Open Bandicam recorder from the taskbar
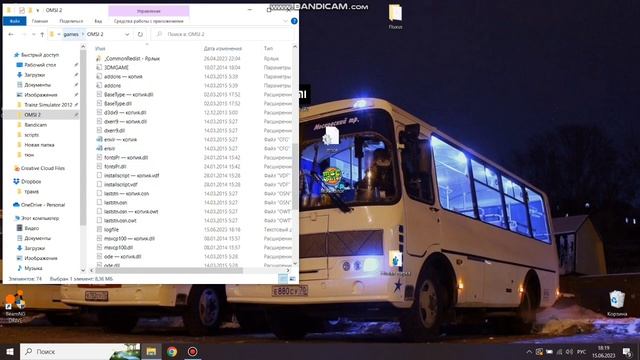Viewport: 640px width, 360px height. (192, 351)
